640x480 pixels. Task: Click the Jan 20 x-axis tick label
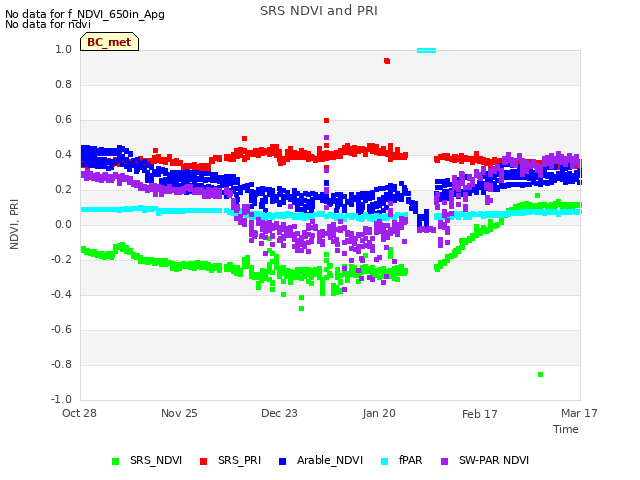coord(379,413)
